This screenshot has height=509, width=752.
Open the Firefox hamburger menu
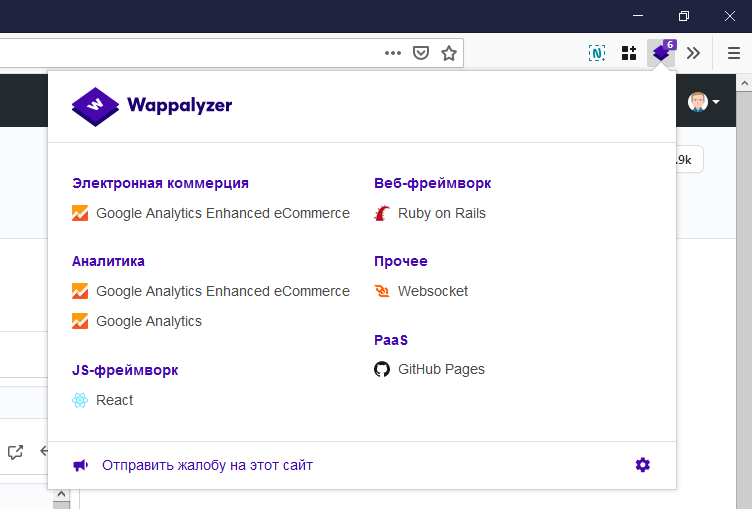click(x=734, y=53)
